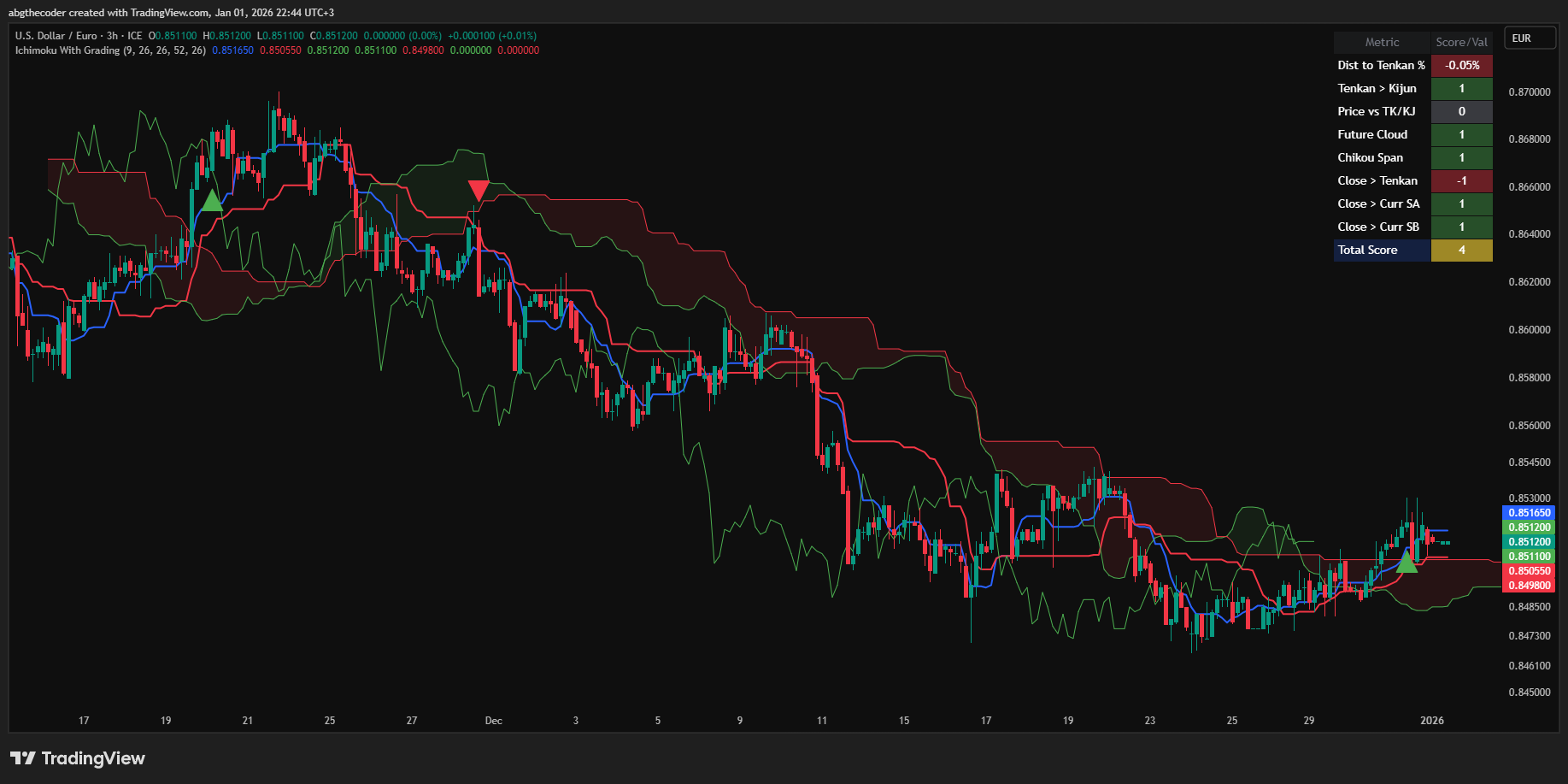
Task: Click the Total Score value 4 cell
Action: pyautogui.click(x=1462, y=250)
